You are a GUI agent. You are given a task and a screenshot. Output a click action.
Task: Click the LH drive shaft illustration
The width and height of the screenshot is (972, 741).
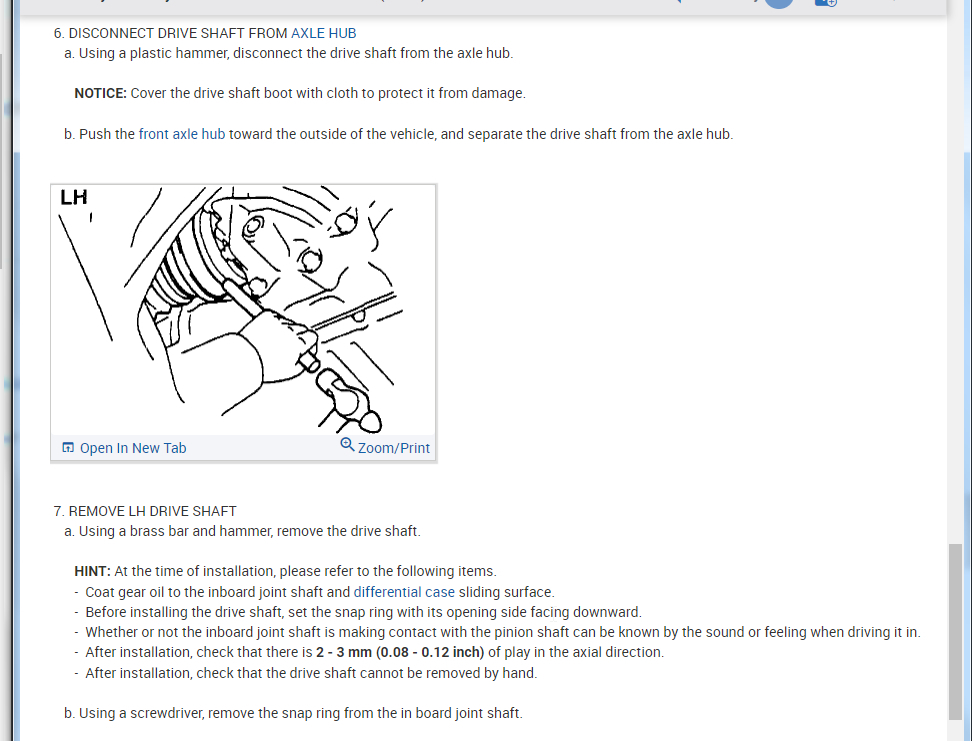(244, 309)
